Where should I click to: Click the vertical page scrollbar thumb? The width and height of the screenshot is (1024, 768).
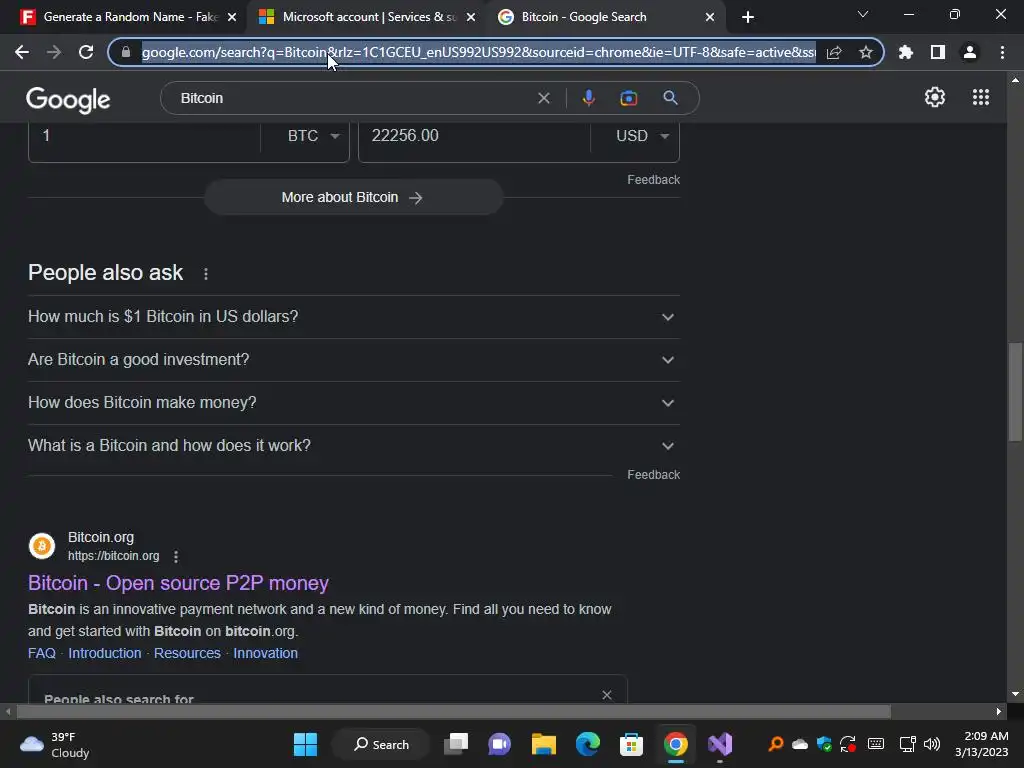(1015, 392)
